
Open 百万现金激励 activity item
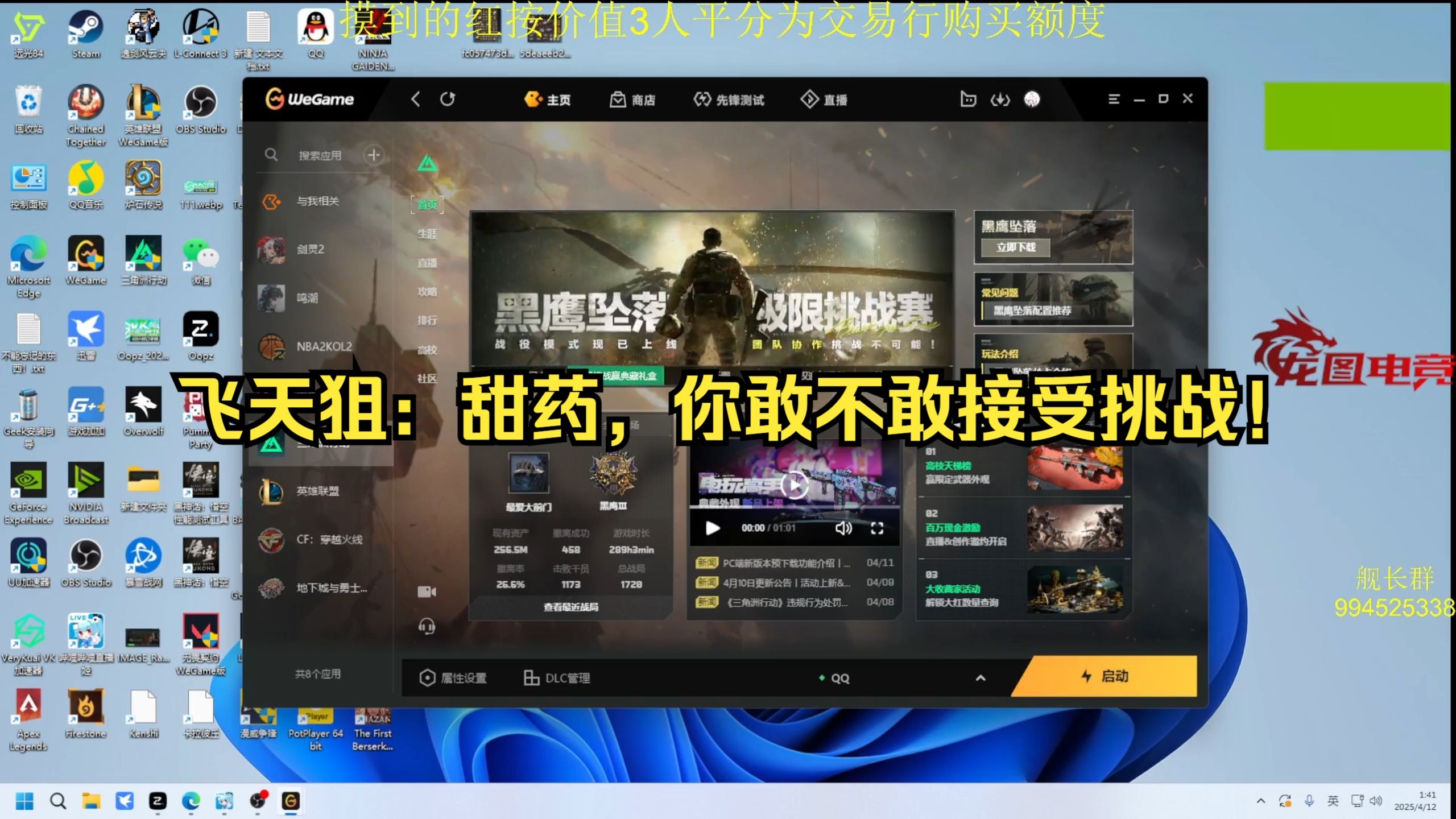click(x=1024, y=529)
